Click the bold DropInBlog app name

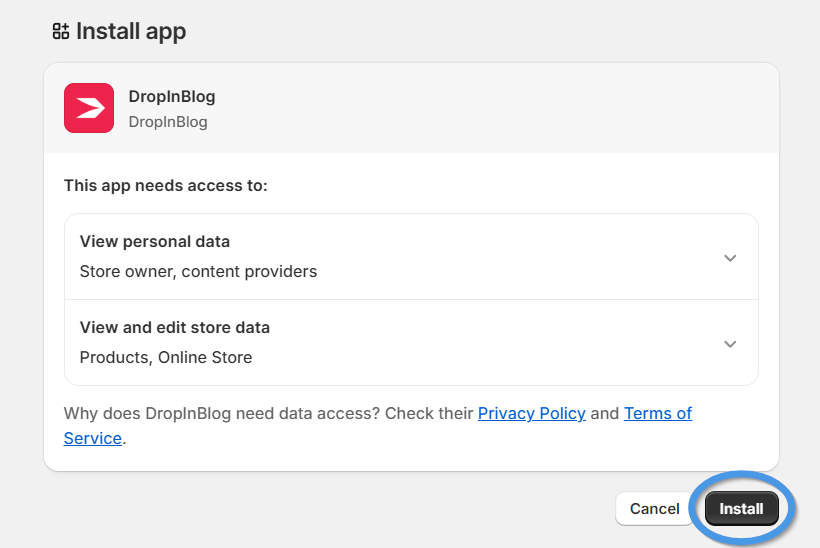coord(172,97)
